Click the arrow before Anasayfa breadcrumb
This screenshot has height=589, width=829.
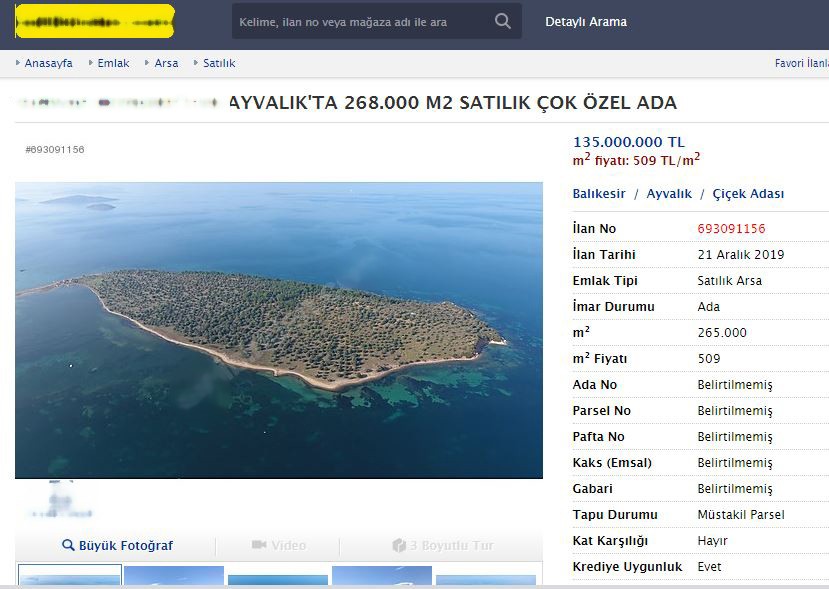pos(17,62)
